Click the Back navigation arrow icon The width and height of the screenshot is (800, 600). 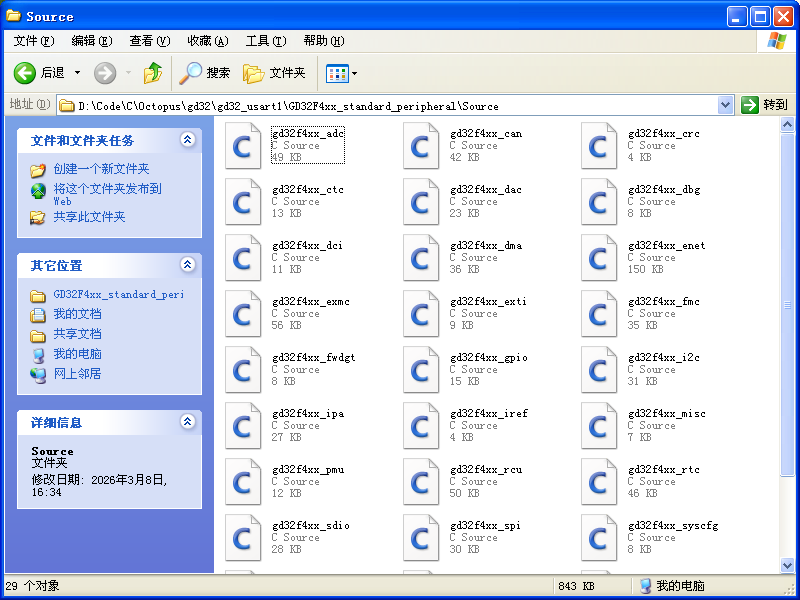pyautogui.click(x=26, y=73)
